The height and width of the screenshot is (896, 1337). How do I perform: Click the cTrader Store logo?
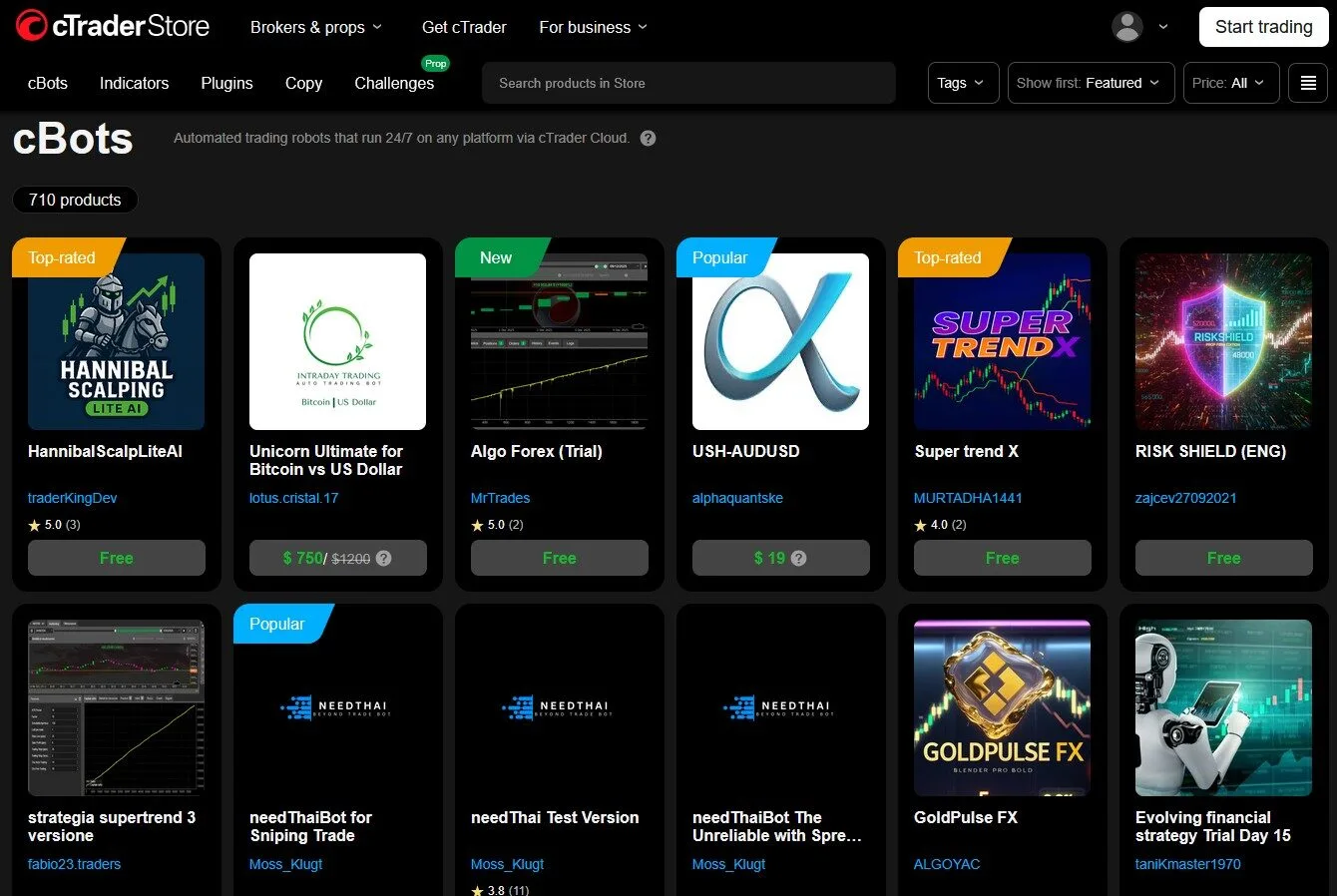click(x=113, y=27)
